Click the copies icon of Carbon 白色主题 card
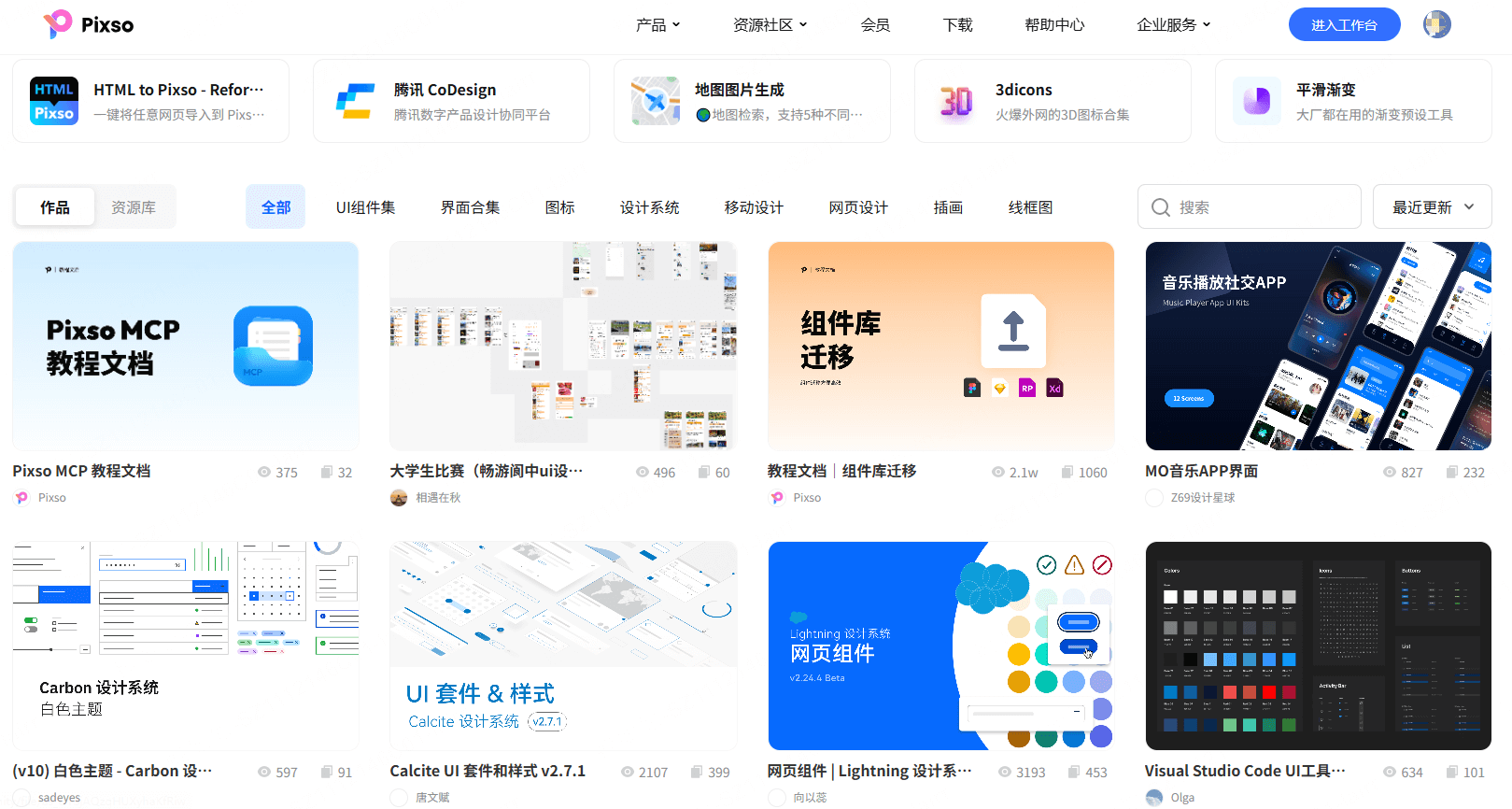Image resolution: width=1512 pixels, height=809 pixels. point(327,773)
